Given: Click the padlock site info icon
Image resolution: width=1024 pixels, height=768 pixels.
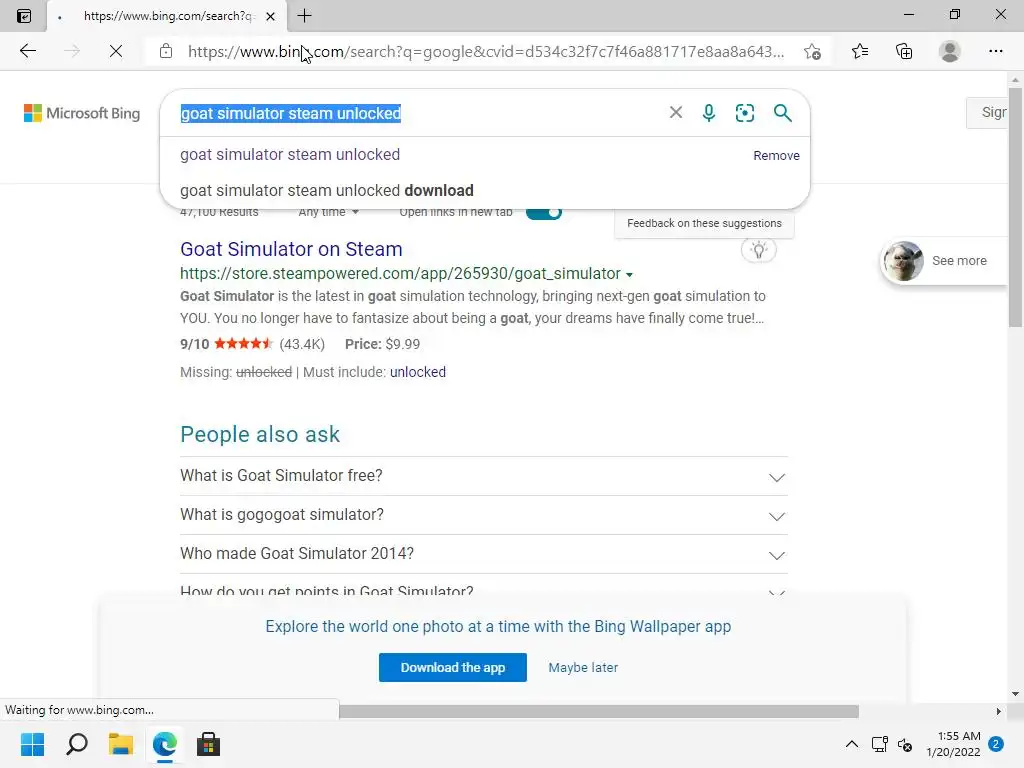Looking at the screenshot, I should (x=166, y=51).
